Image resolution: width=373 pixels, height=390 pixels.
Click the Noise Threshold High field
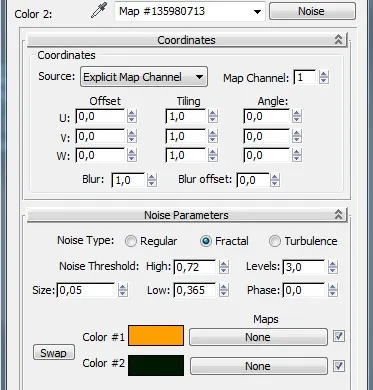point(195,267)
